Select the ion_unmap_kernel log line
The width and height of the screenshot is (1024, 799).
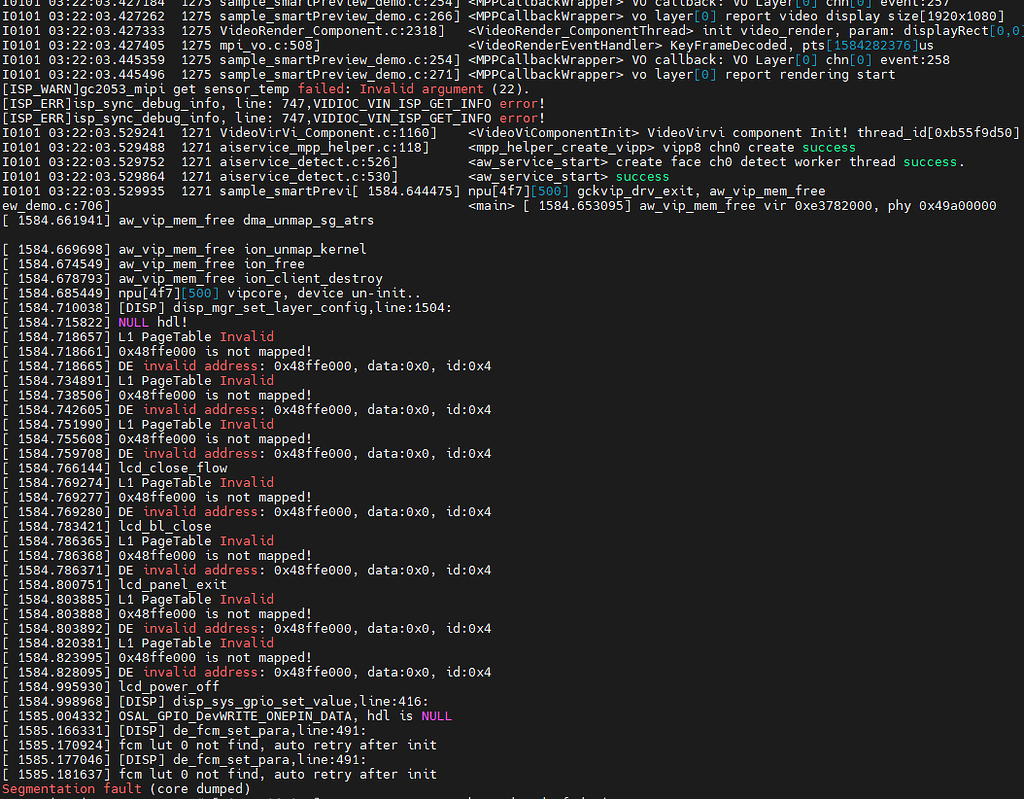[x=242, y=249]
